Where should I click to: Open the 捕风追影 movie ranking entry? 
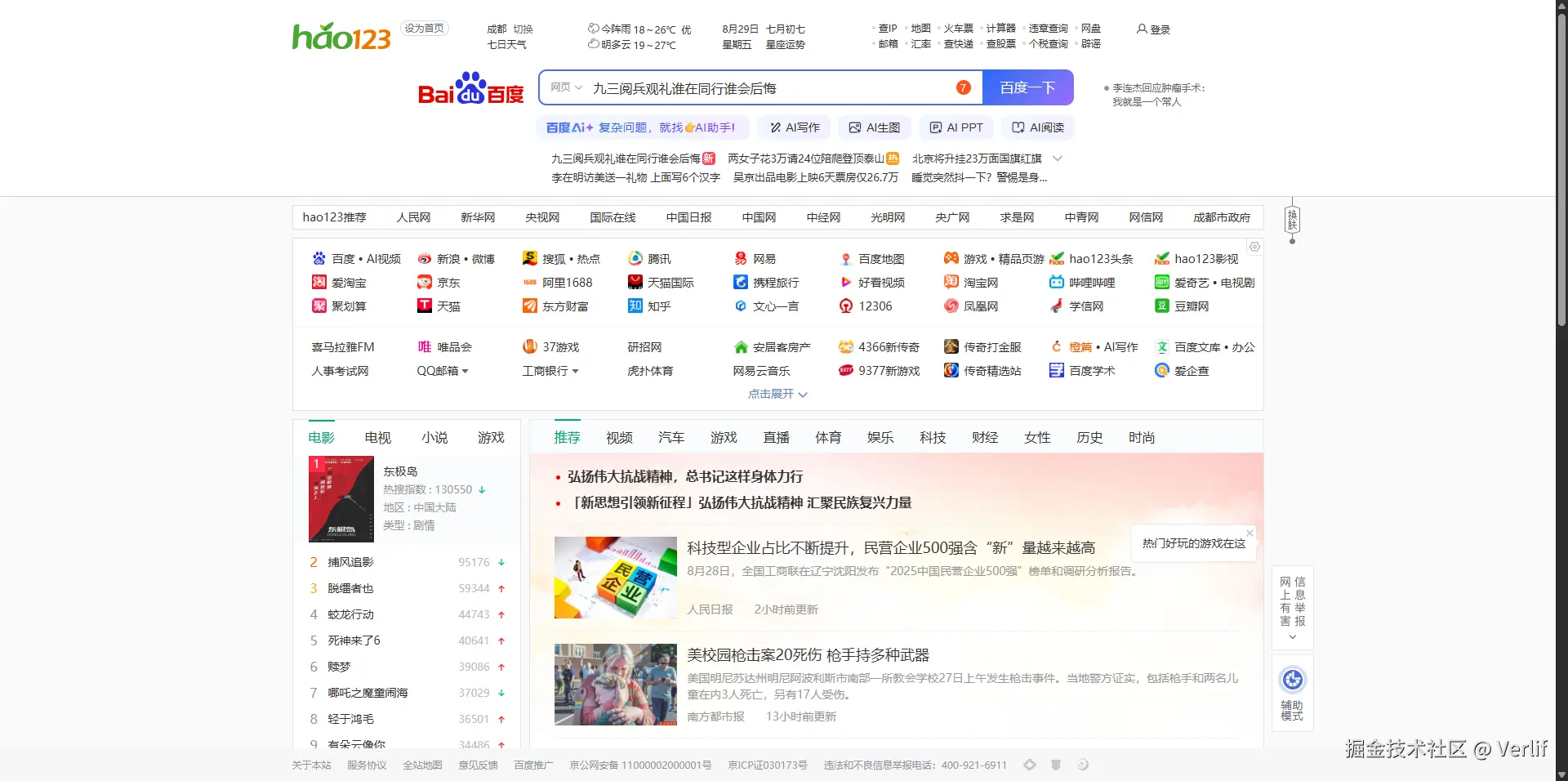(350, 562)
